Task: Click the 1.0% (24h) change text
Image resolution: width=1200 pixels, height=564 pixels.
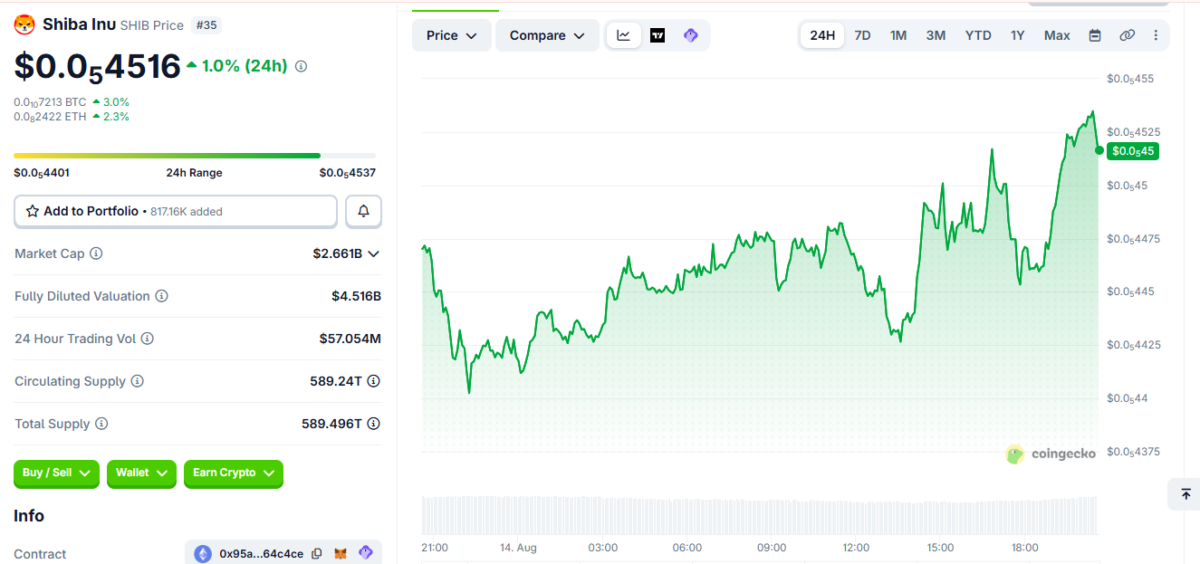Action: coord(244,66)
